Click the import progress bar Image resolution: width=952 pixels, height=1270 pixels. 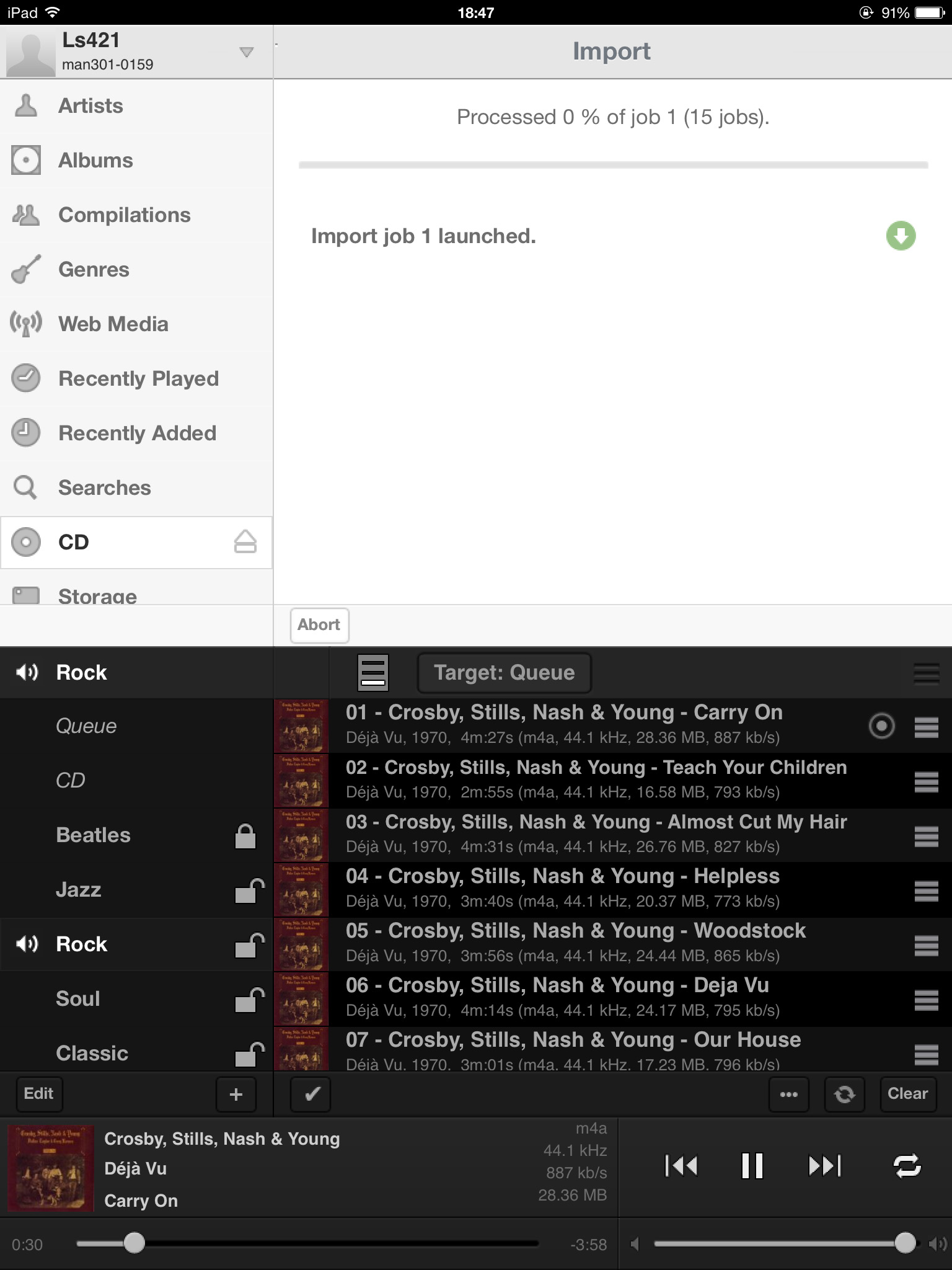tap(613, 165)
